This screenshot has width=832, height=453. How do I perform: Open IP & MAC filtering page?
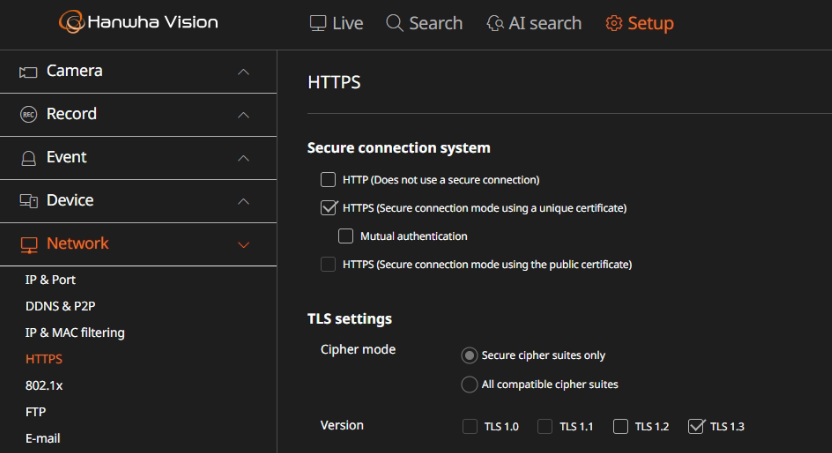coord(75,333)
